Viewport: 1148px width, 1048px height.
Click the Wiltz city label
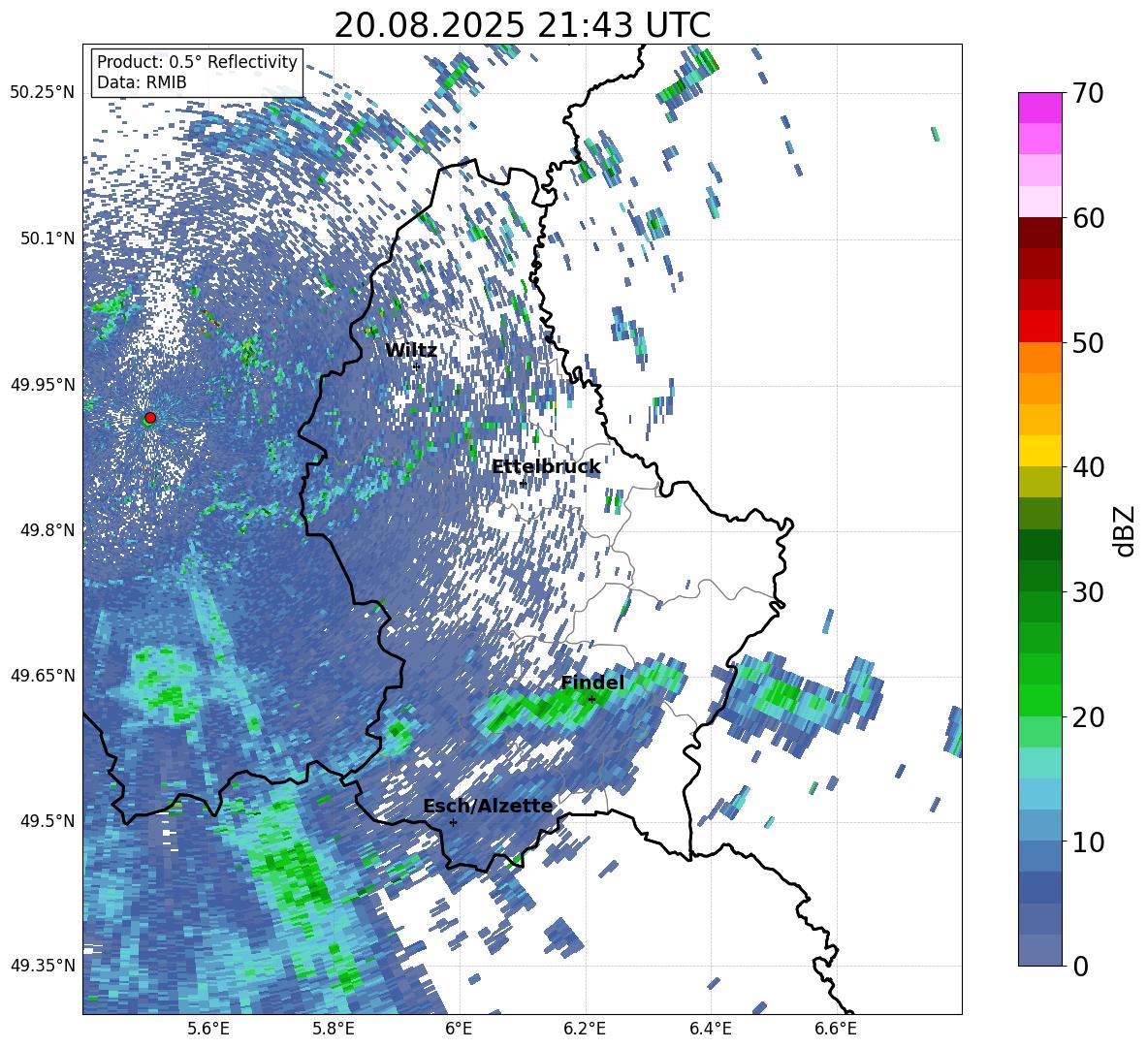411,351
